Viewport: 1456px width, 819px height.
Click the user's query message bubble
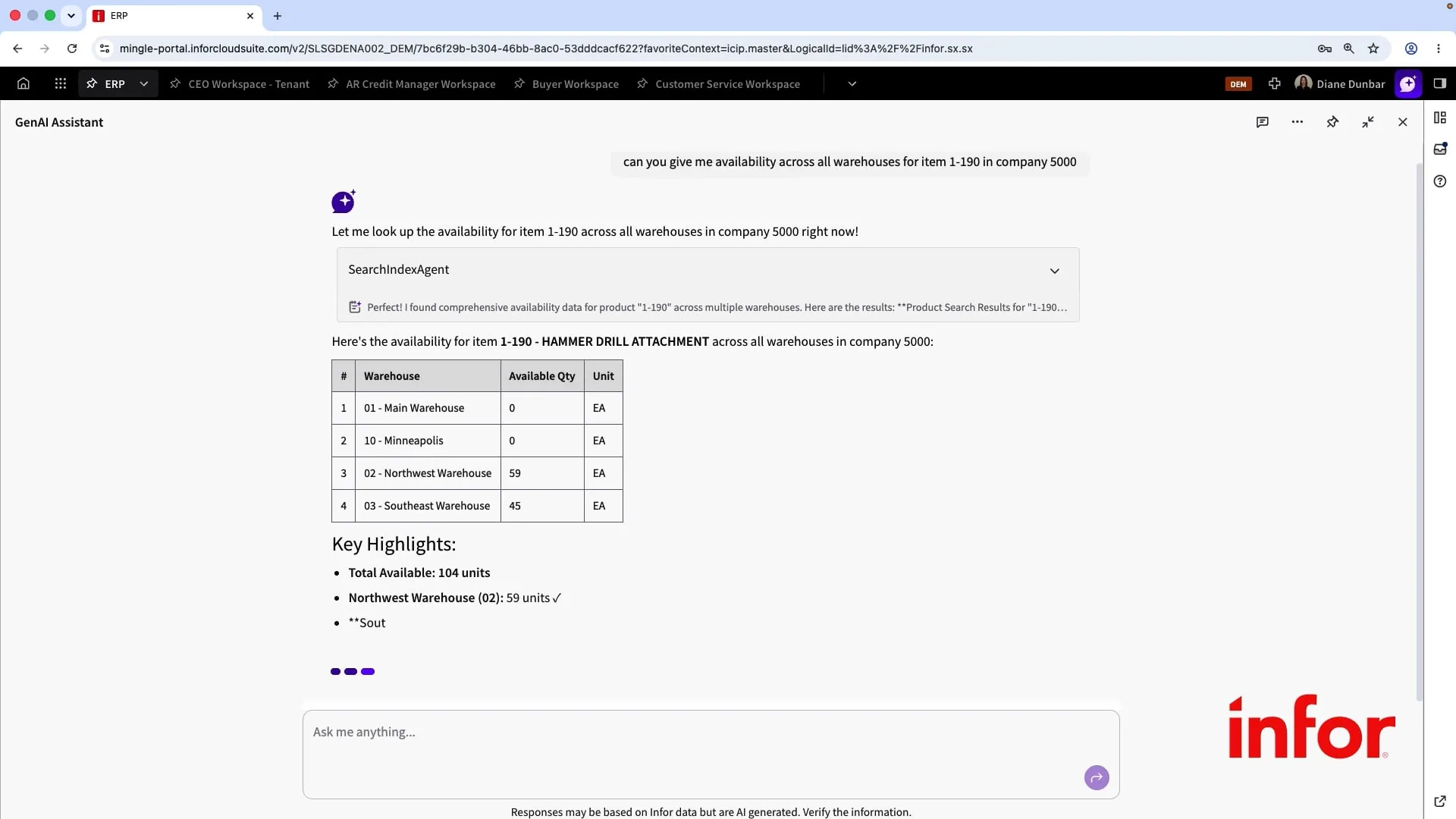point(849,162)
